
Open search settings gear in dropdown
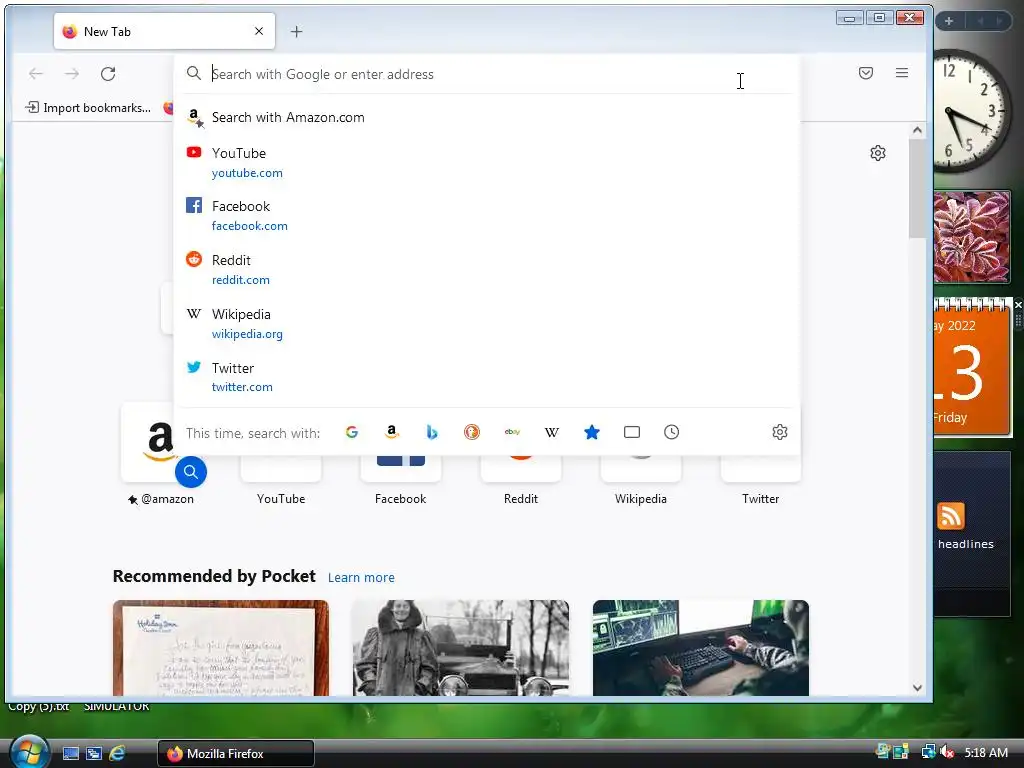780,432
